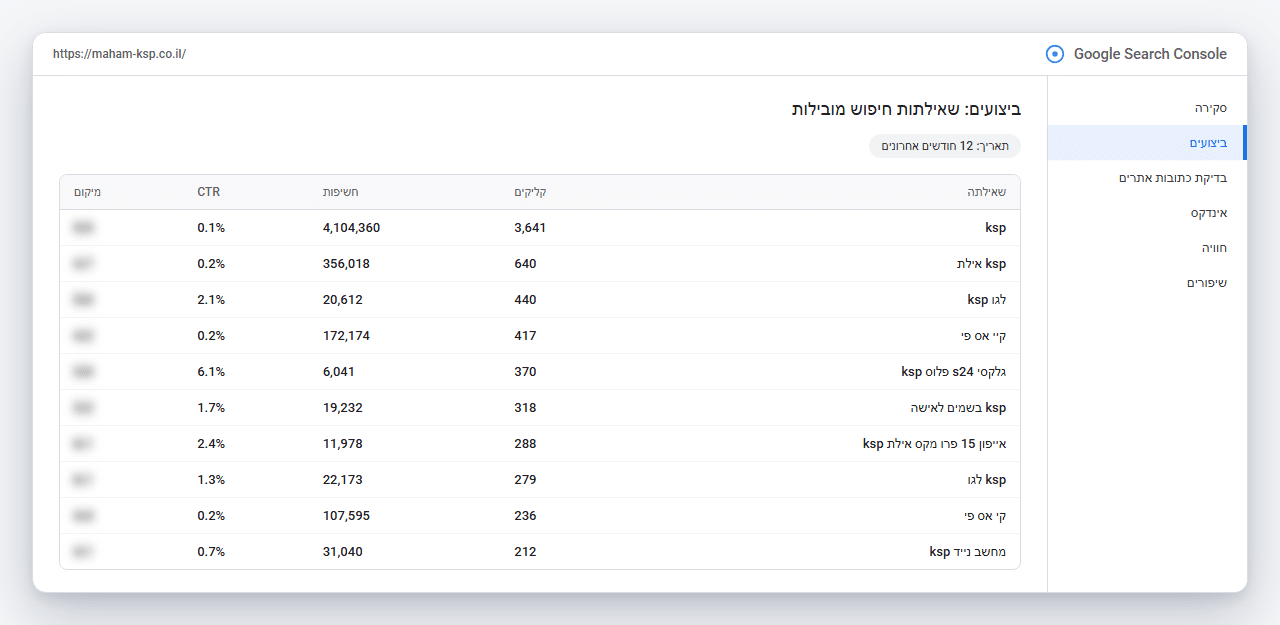Click the impressions value 20,612
The width and height of the screenshot is (1280, 625).
coord(343,300)
